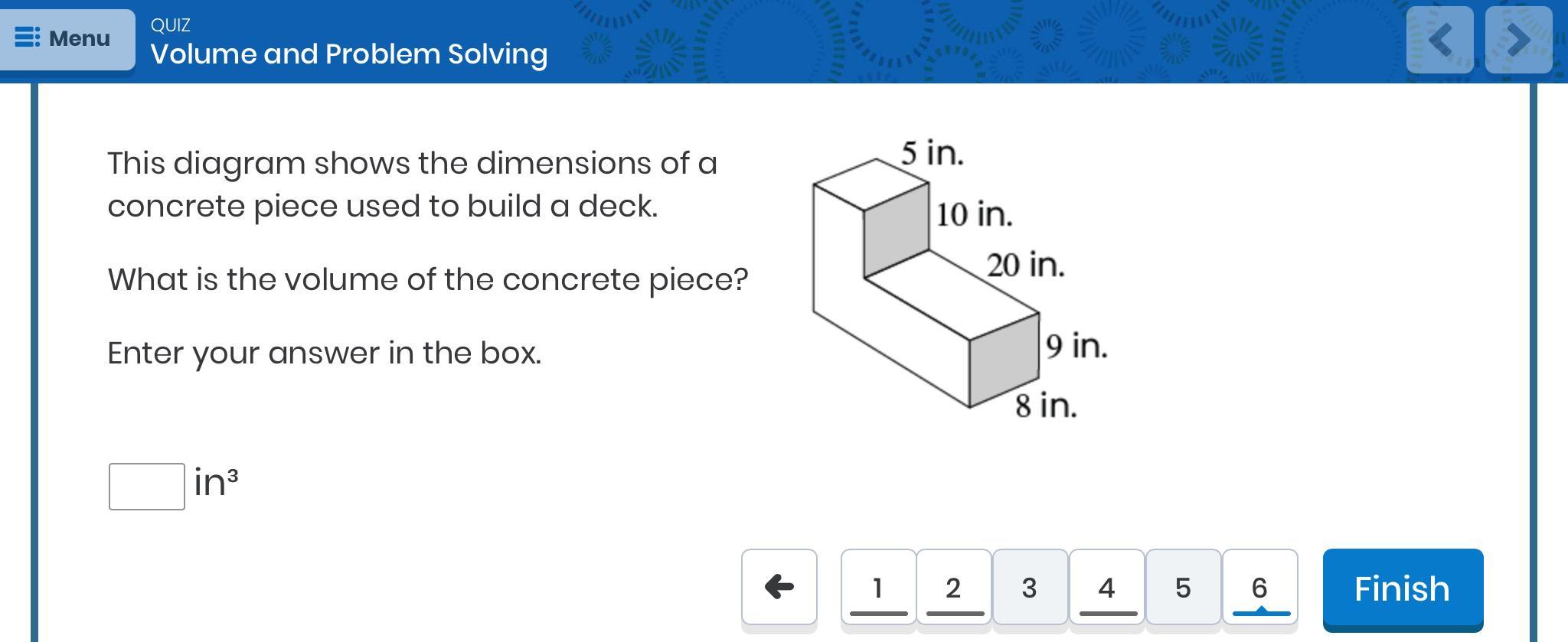The image size is (1568, 642).
Task: Click the QUIZ label in the header
Action: pyautogui.click(x=170, y=25)
